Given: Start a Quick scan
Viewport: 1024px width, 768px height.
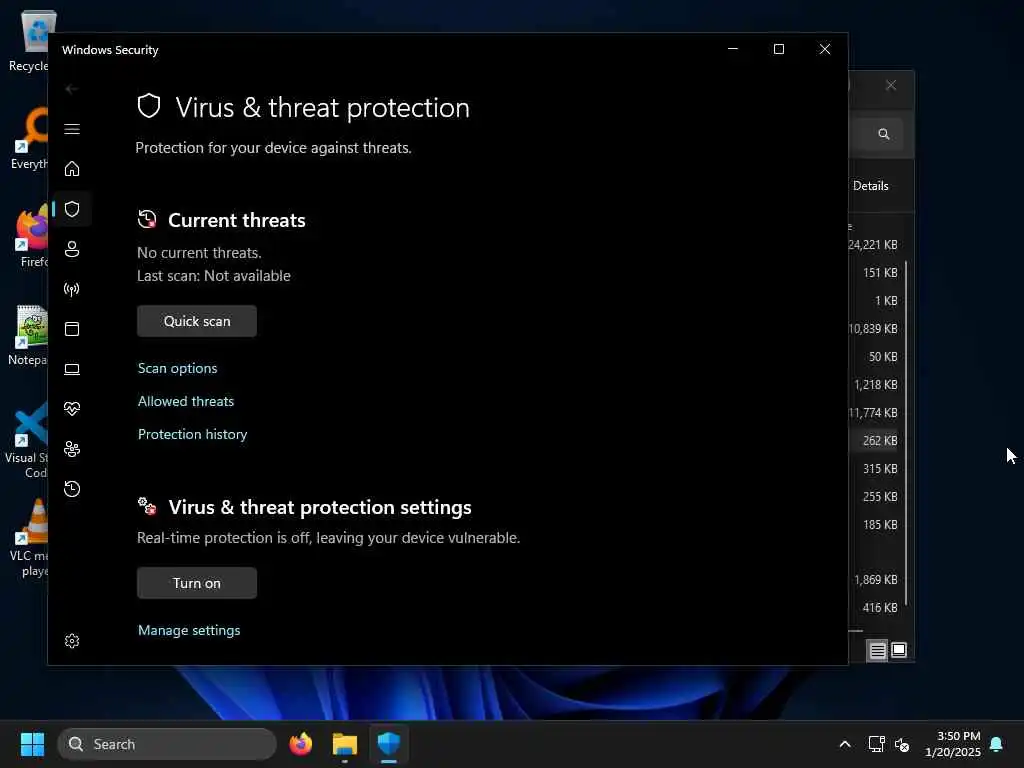Looking at the screenshot, I should 197,321.
